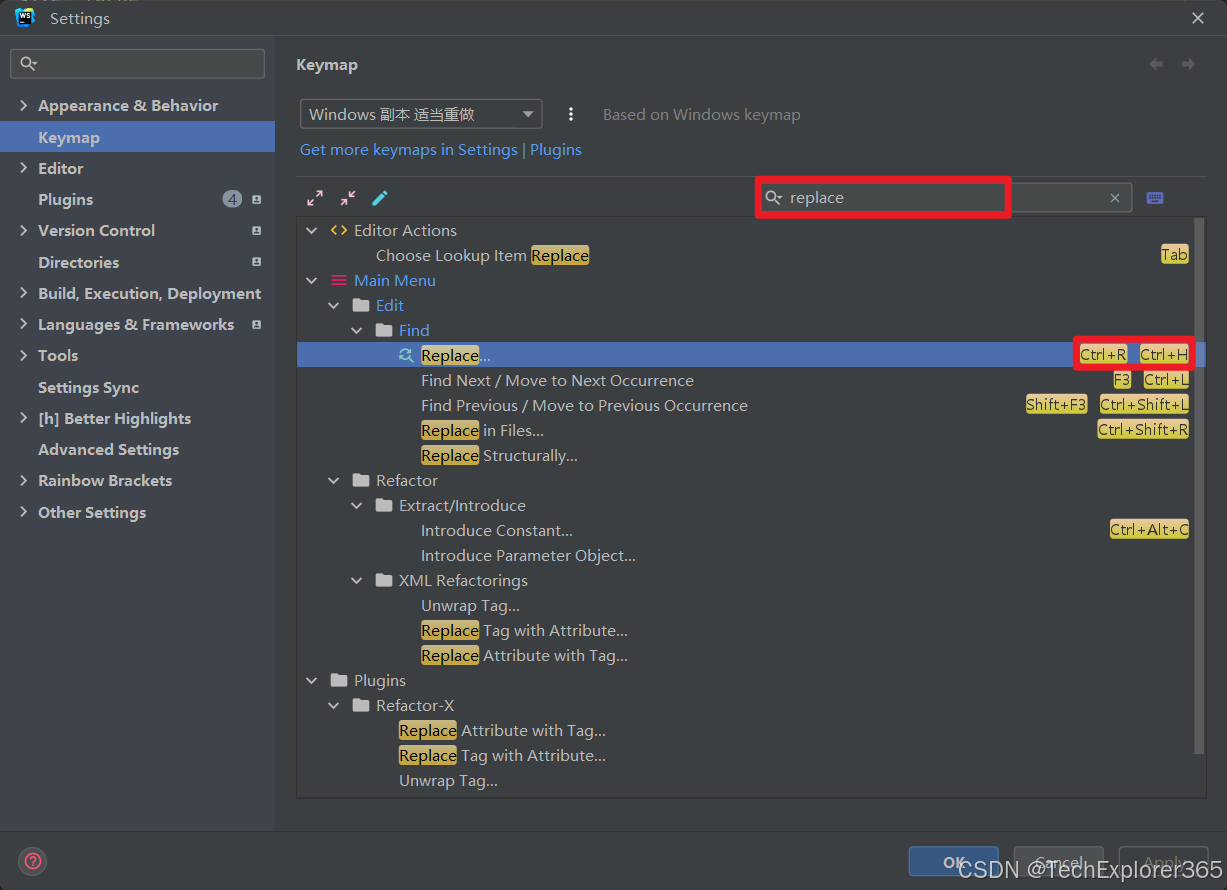This screenshot has width=1227, height=890.
Task: Go forward with the right arrow icon
Action: pos(1188,64)
